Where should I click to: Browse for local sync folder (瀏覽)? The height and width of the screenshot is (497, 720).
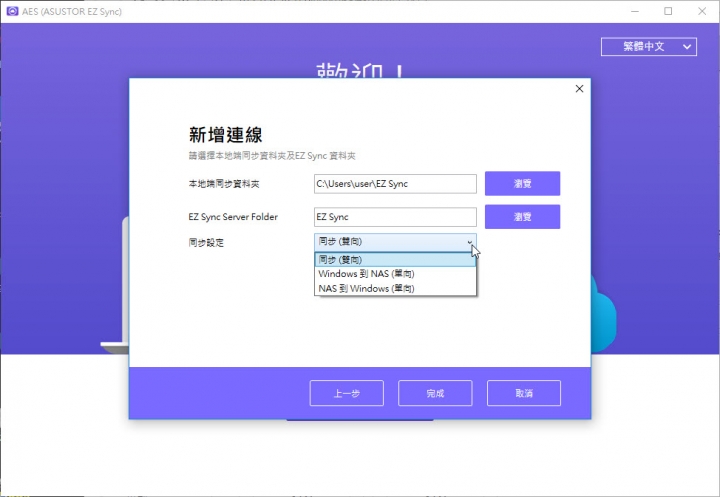[x=523, y=184]
